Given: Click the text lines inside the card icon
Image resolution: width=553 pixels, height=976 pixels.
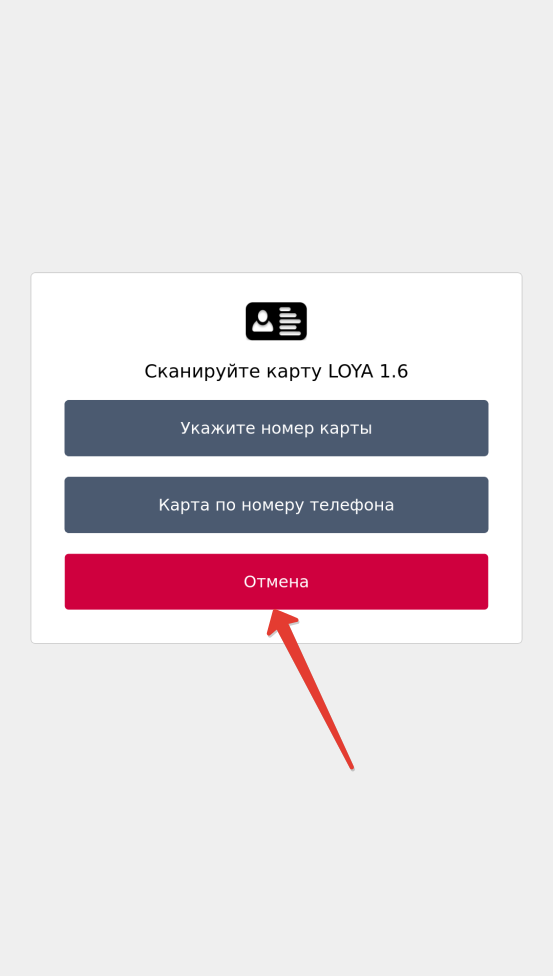Looking at the screenshot, I should tap(290, 321).
